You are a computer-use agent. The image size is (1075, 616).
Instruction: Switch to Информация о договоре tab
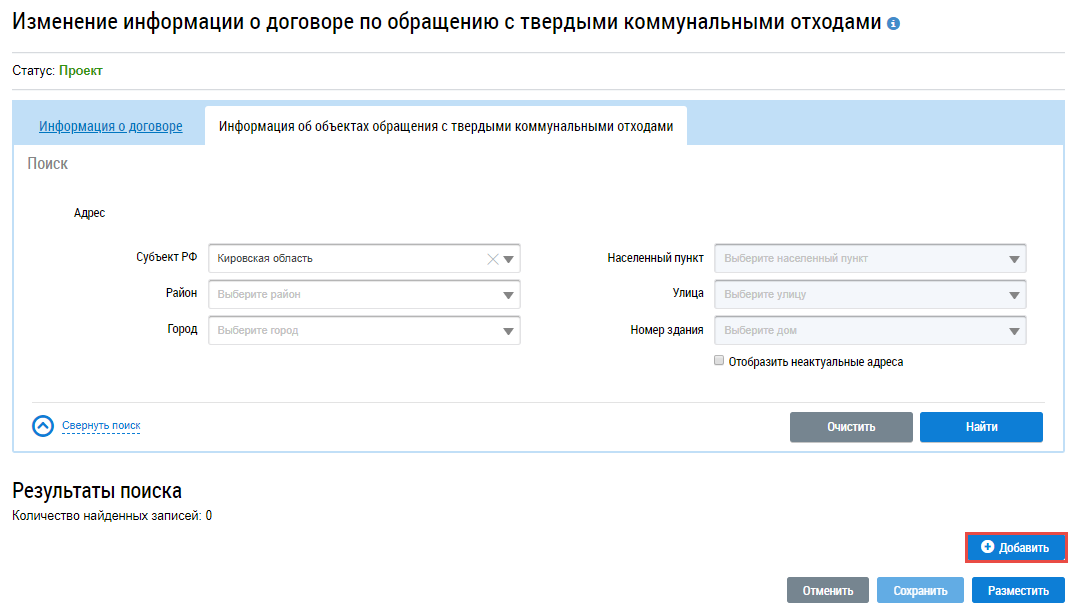tap(110, 127)
